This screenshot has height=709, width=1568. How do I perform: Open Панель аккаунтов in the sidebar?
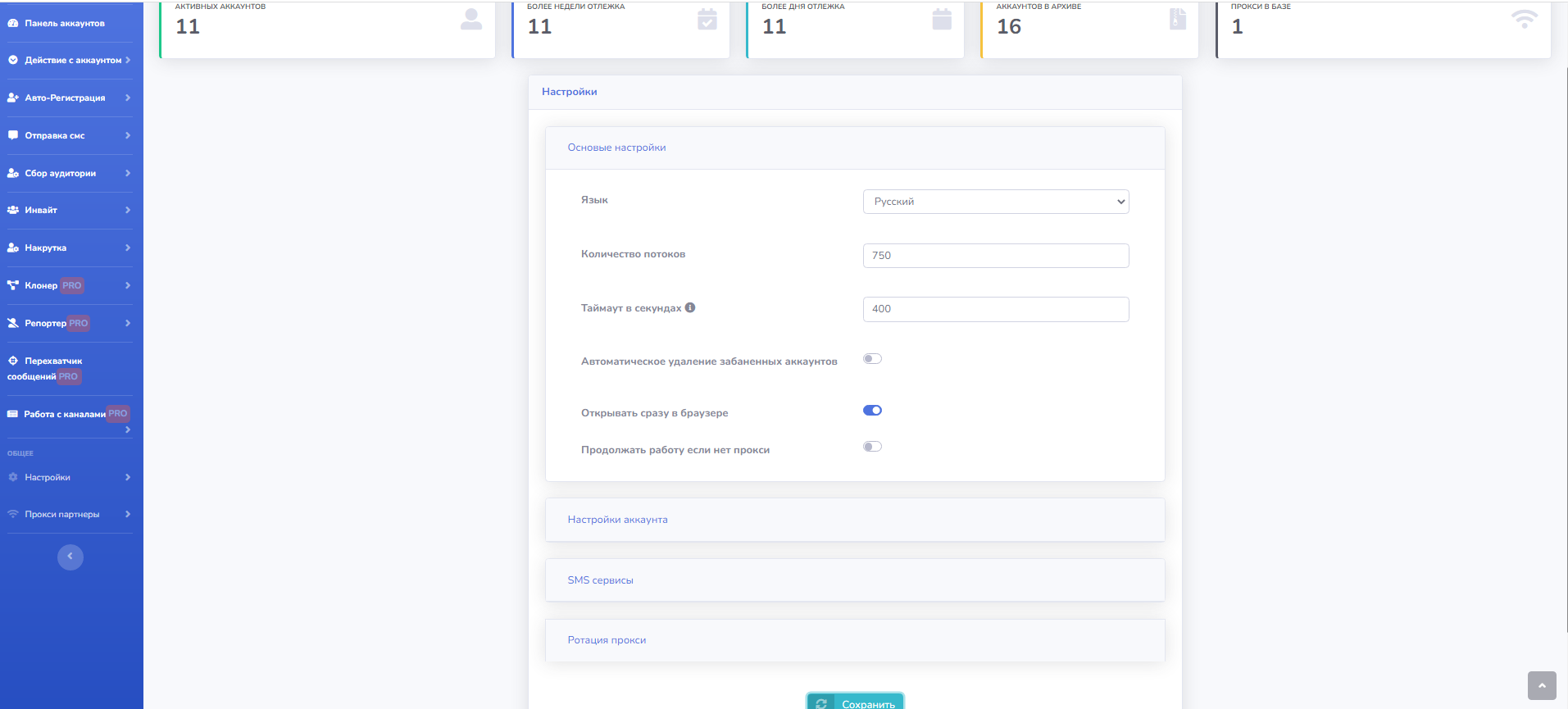(x=65, y=24)
